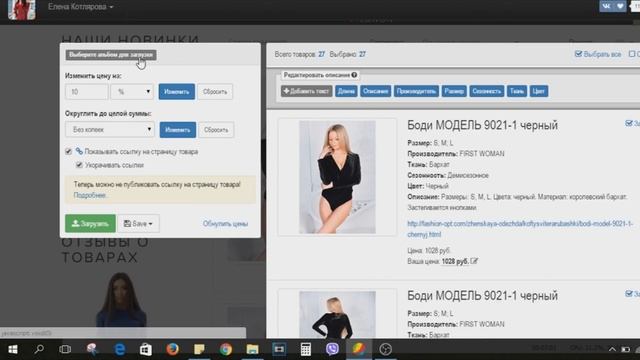Click the chain link icon near Показывать ссылку
The image size is (640, 360).
pyautogui.click(x=79, y=151)
